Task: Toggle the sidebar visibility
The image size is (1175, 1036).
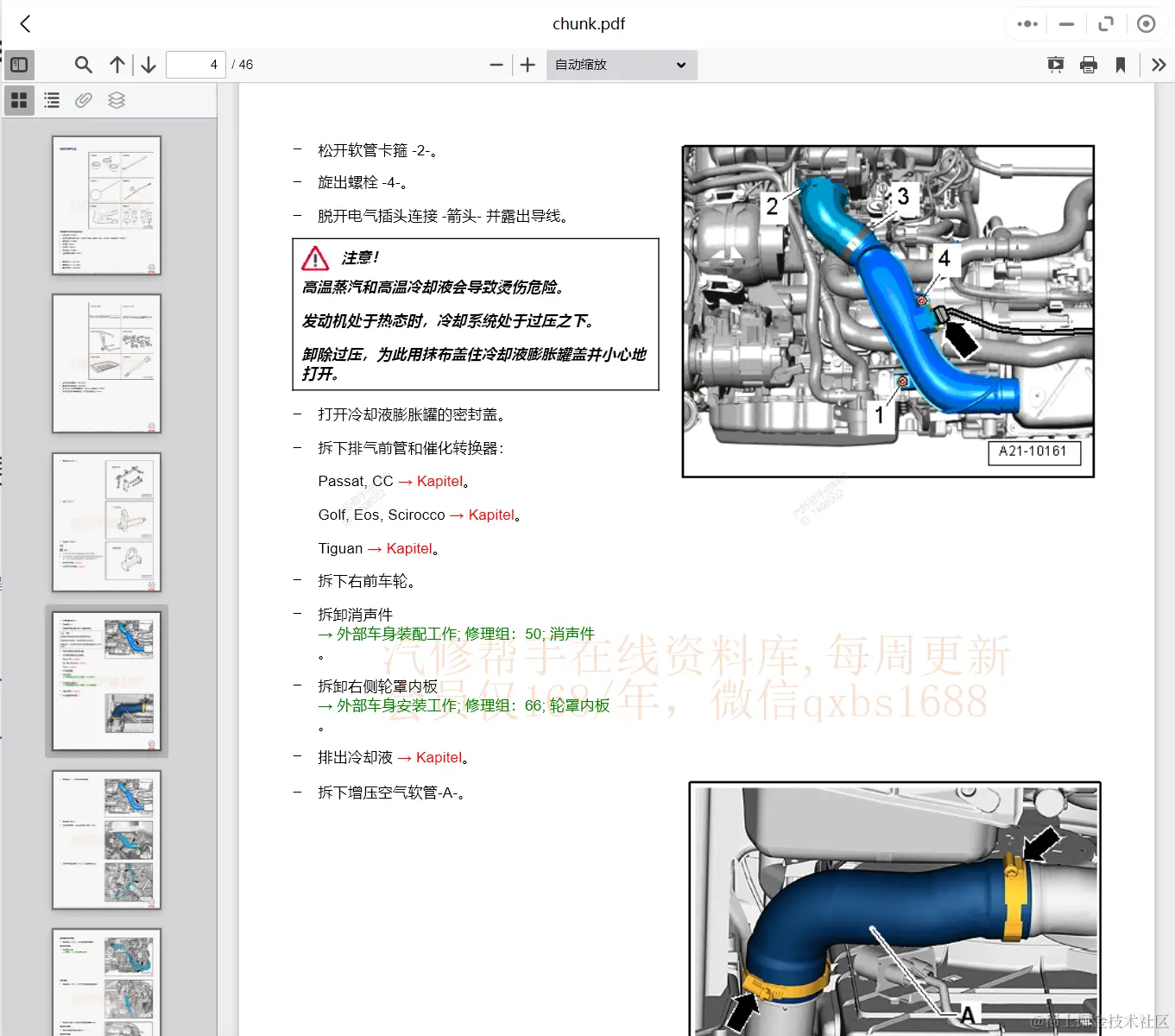Action: pyautogui.click(x=19, y=64)
